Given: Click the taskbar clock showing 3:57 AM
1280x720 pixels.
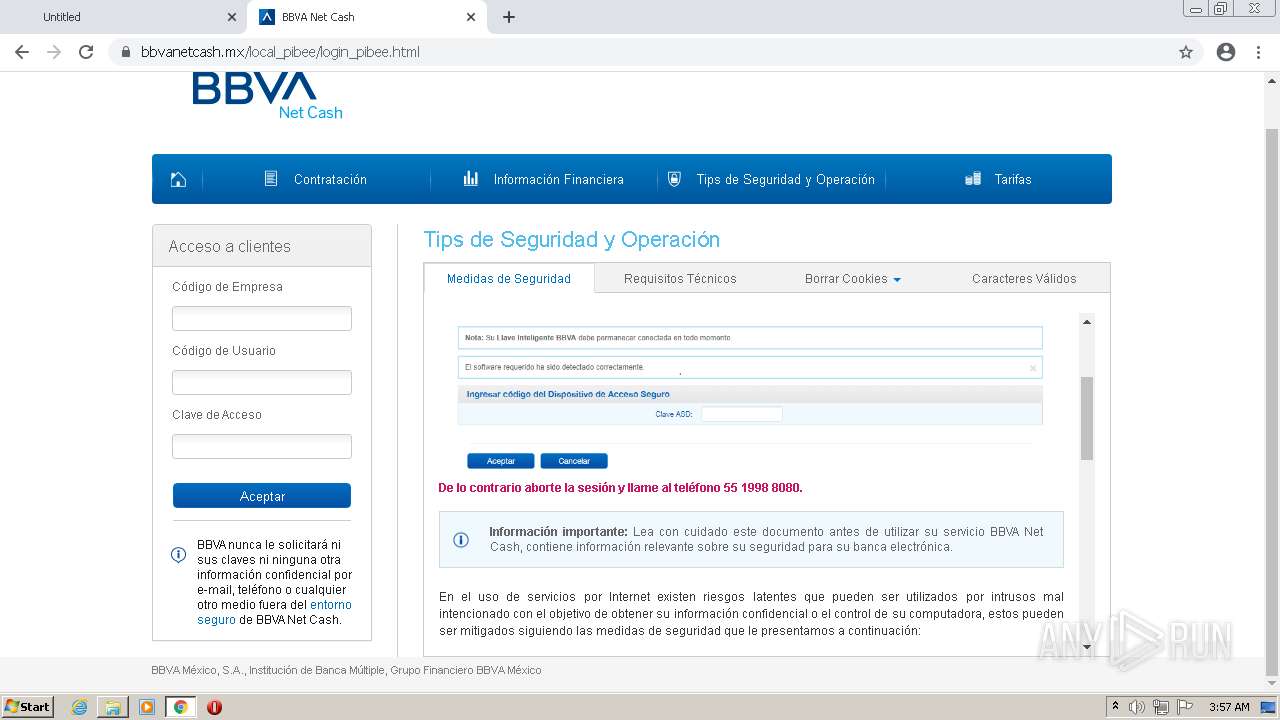Looking at the screenshot, I should tap(1229, 707).
